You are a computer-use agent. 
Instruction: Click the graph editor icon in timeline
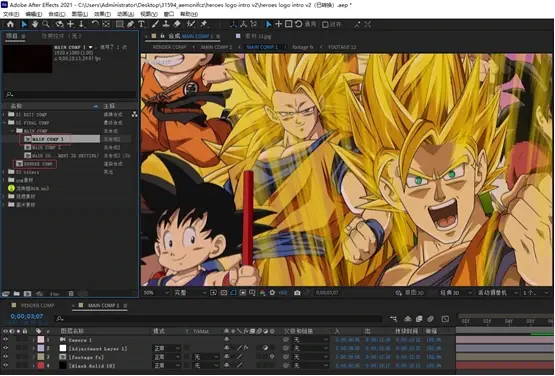445,319
